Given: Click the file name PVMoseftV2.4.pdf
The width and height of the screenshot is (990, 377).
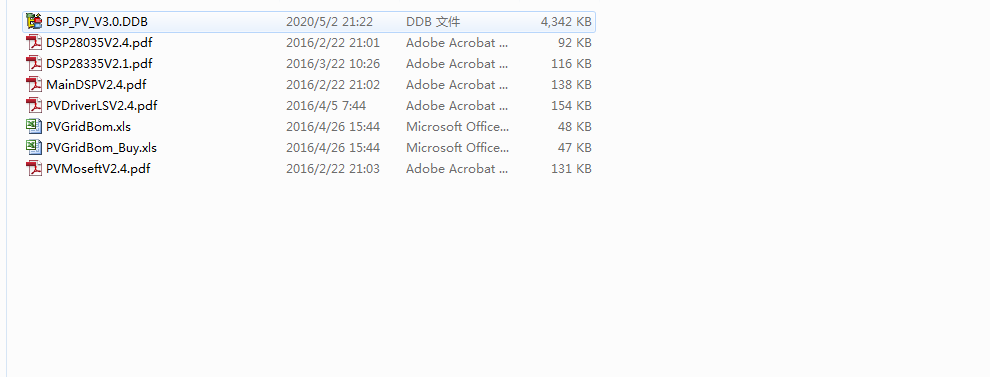Looking at the screenshot, I should (x=98, y=169).
